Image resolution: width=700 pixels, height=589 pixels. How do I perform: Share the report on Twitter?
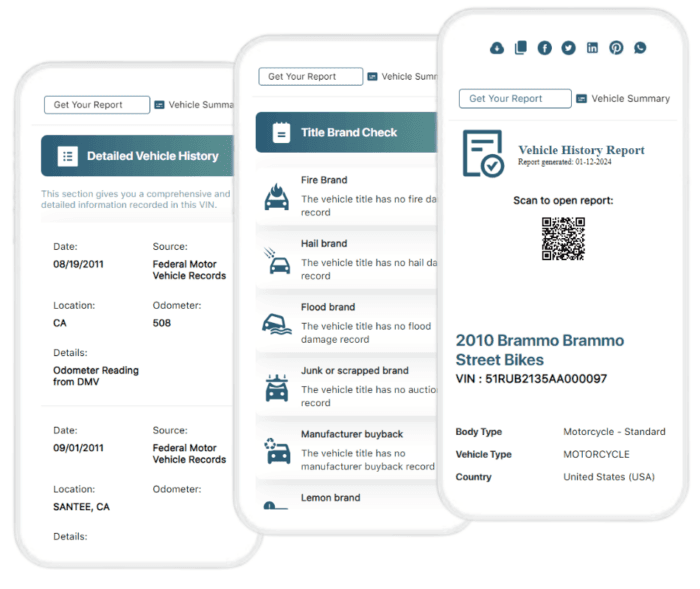(568, 48)
